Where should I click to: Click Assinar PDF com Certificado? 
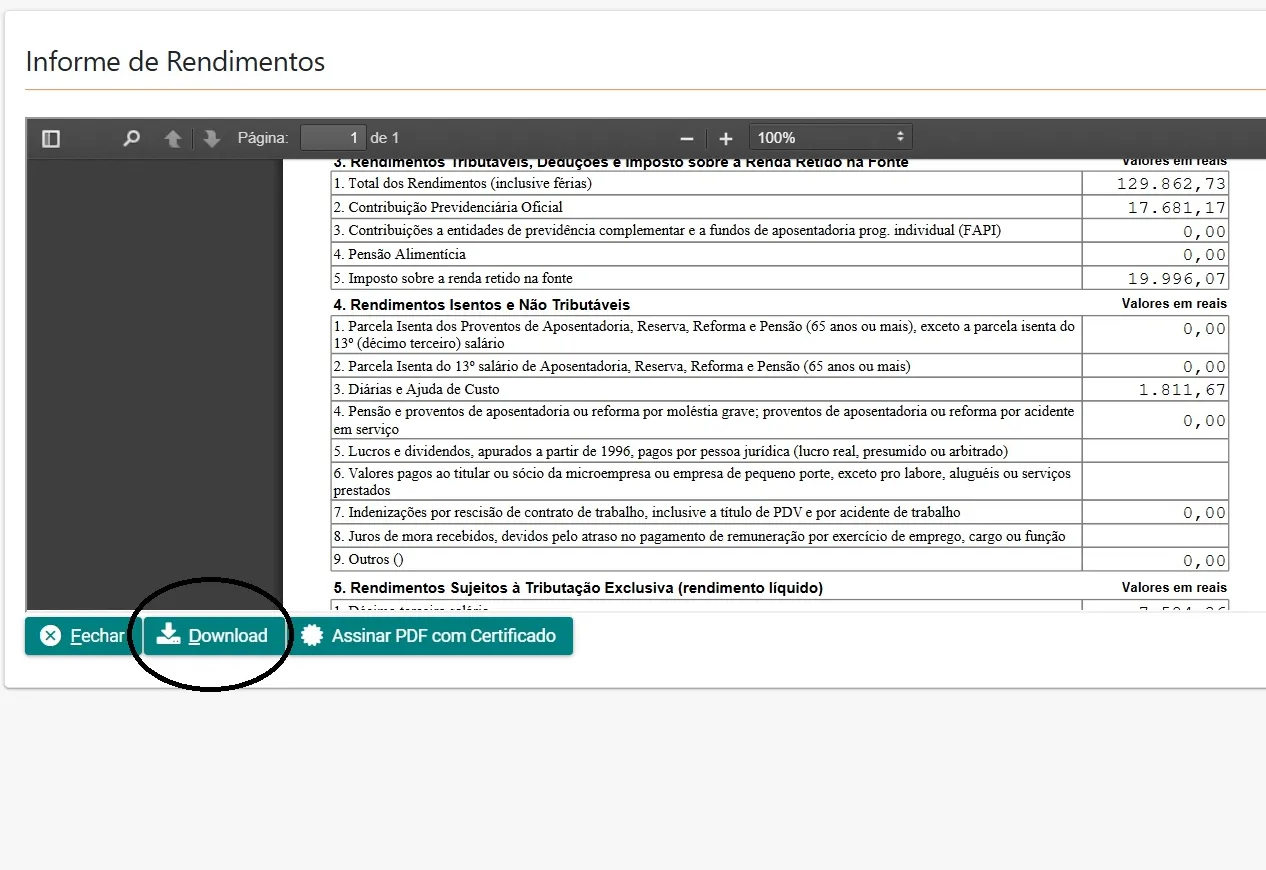pyautogui.click(x=433, y=635)
